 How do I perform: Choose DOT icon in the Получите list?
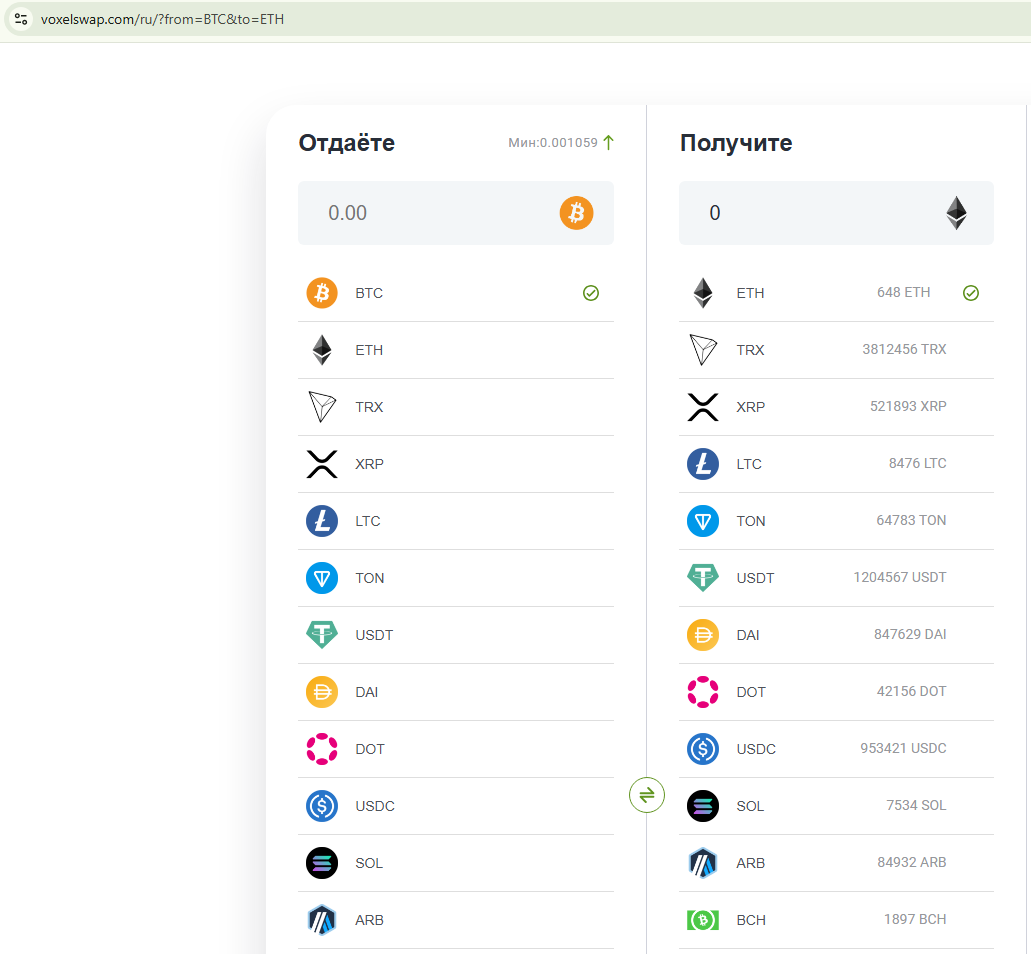(703, 692)
